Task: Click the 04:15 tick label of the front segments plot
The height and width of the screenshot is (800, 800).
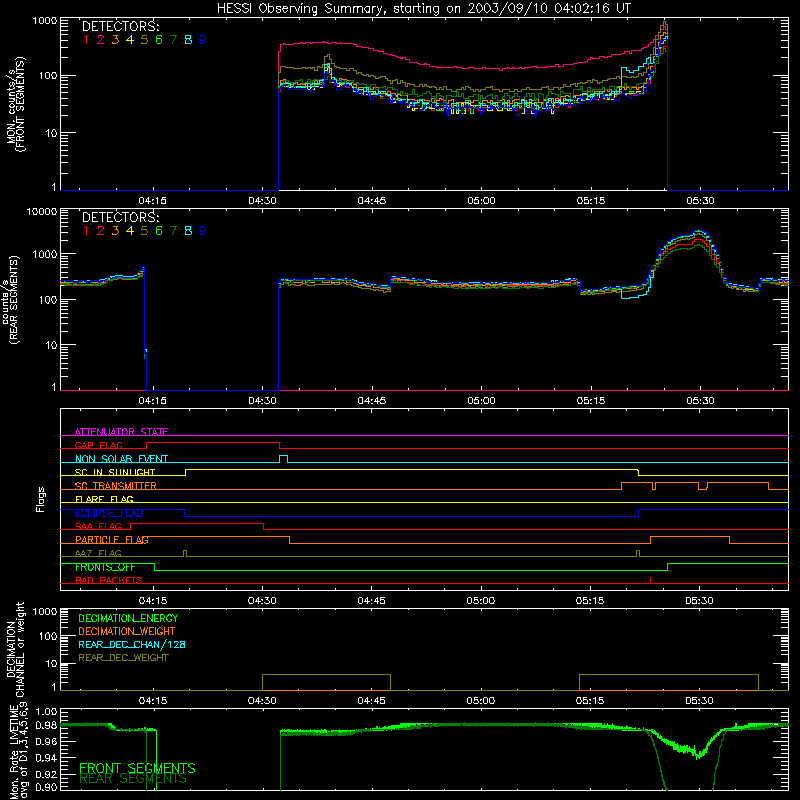Action: [153, 201]
